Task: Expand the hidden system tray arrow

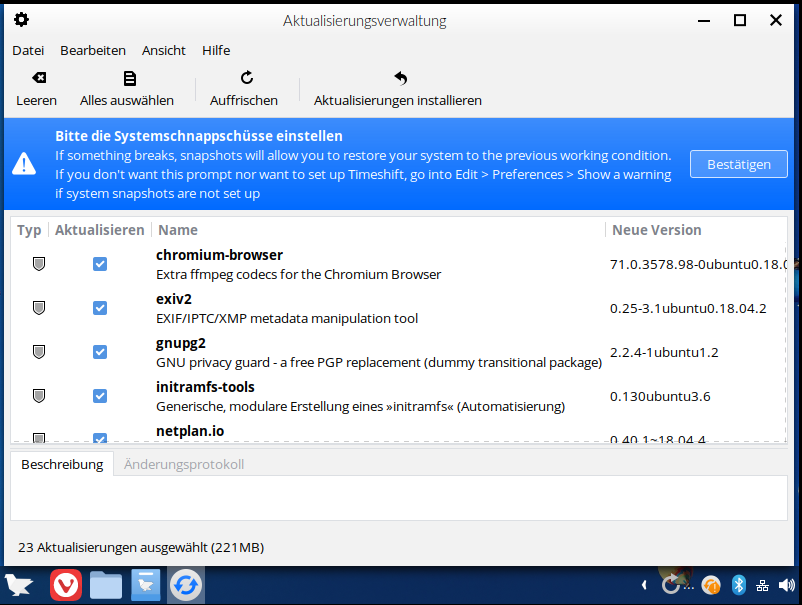Action: click(x=643, y=585)
